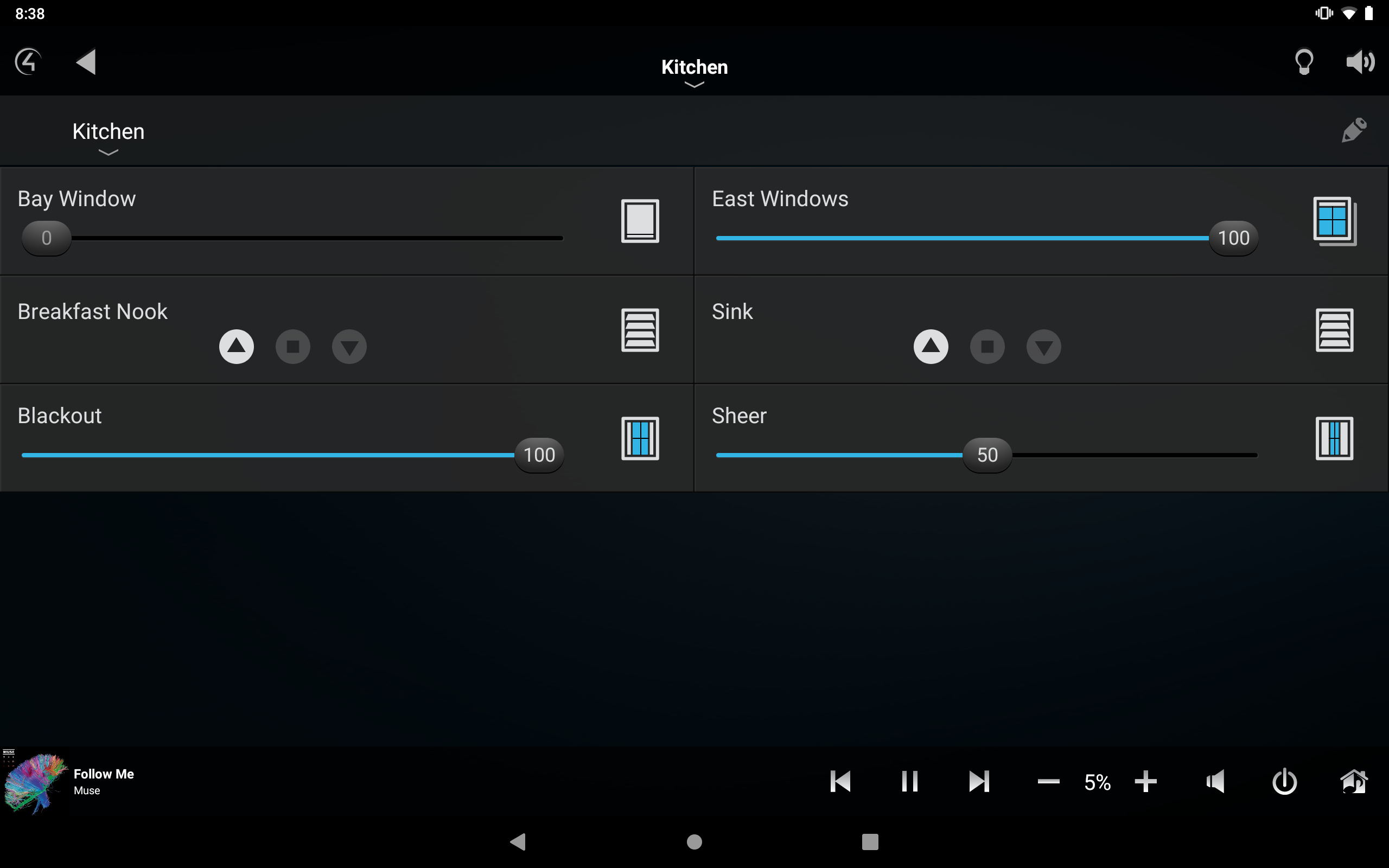Lower the Sink shade
This screenshot has height=868, width=1389.
coord(1043,346)
